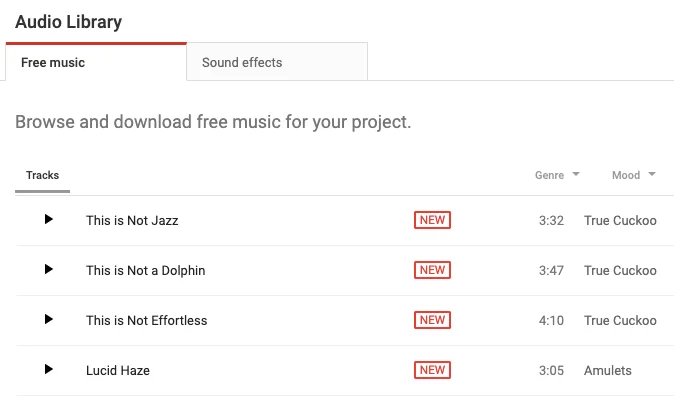Select the Free music tab
The height and width of the screenshot is (406, 674).
[53, 62]
